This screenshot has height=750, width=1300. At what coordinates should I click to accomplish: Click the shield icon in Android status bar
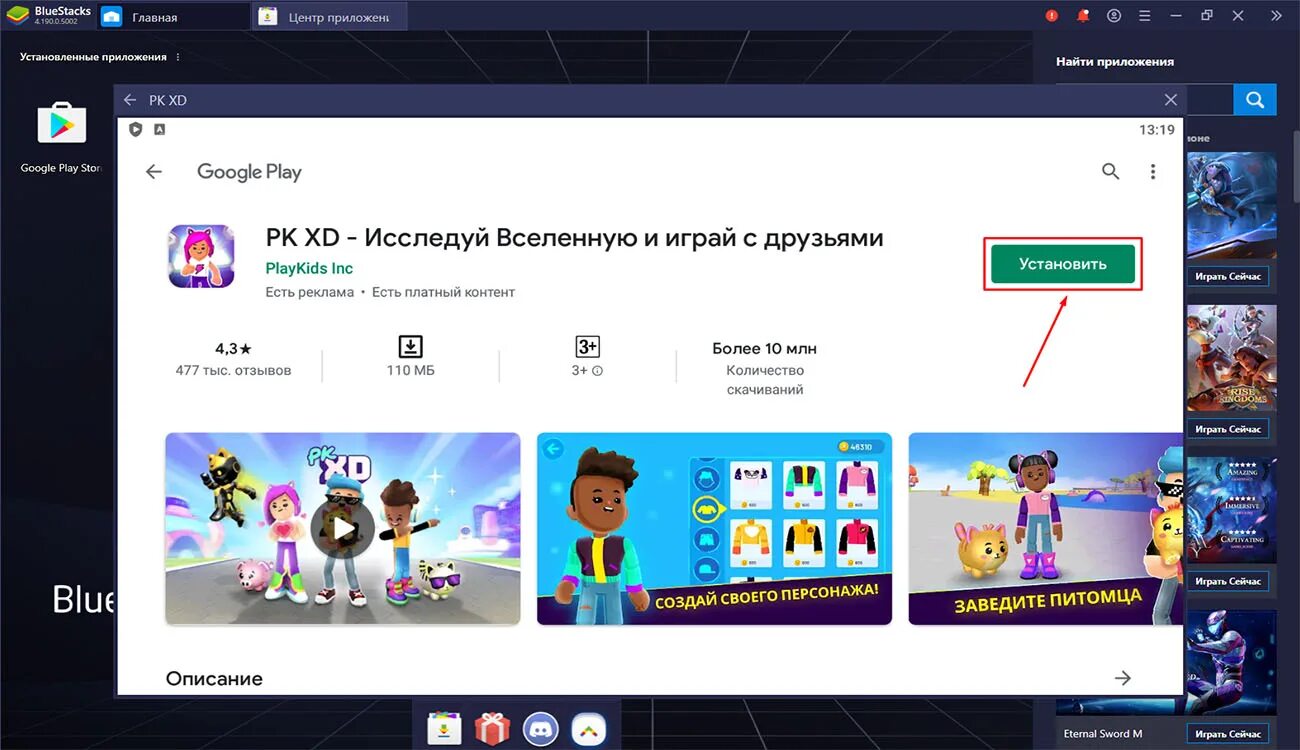click(x=136, y=130)
